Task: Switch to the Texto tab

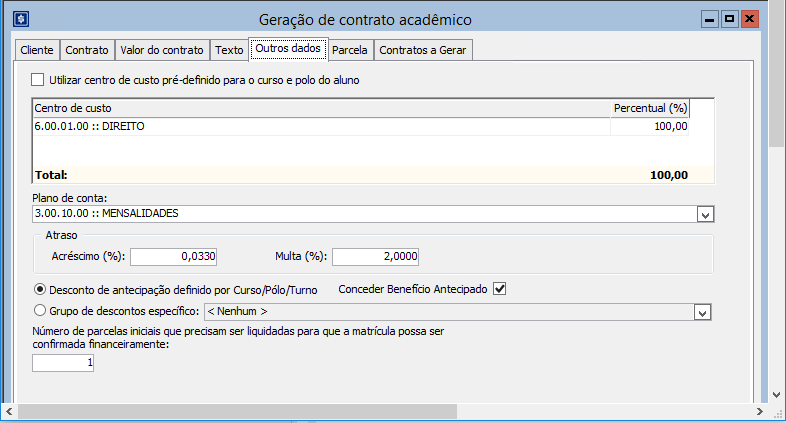Action: tap(229, 49)
